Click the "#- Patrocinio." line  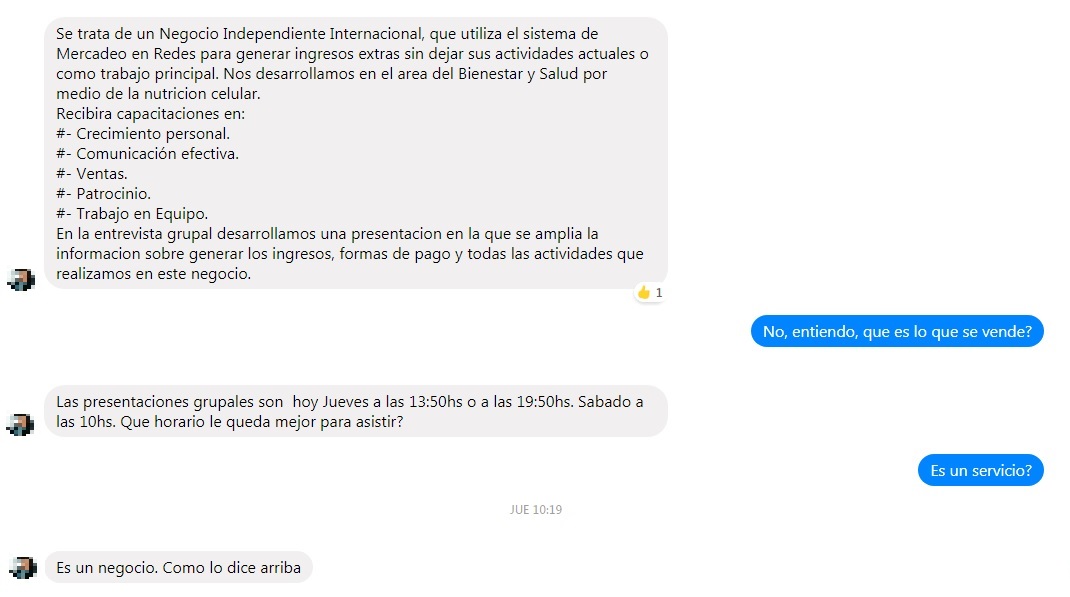click(103, 194)
